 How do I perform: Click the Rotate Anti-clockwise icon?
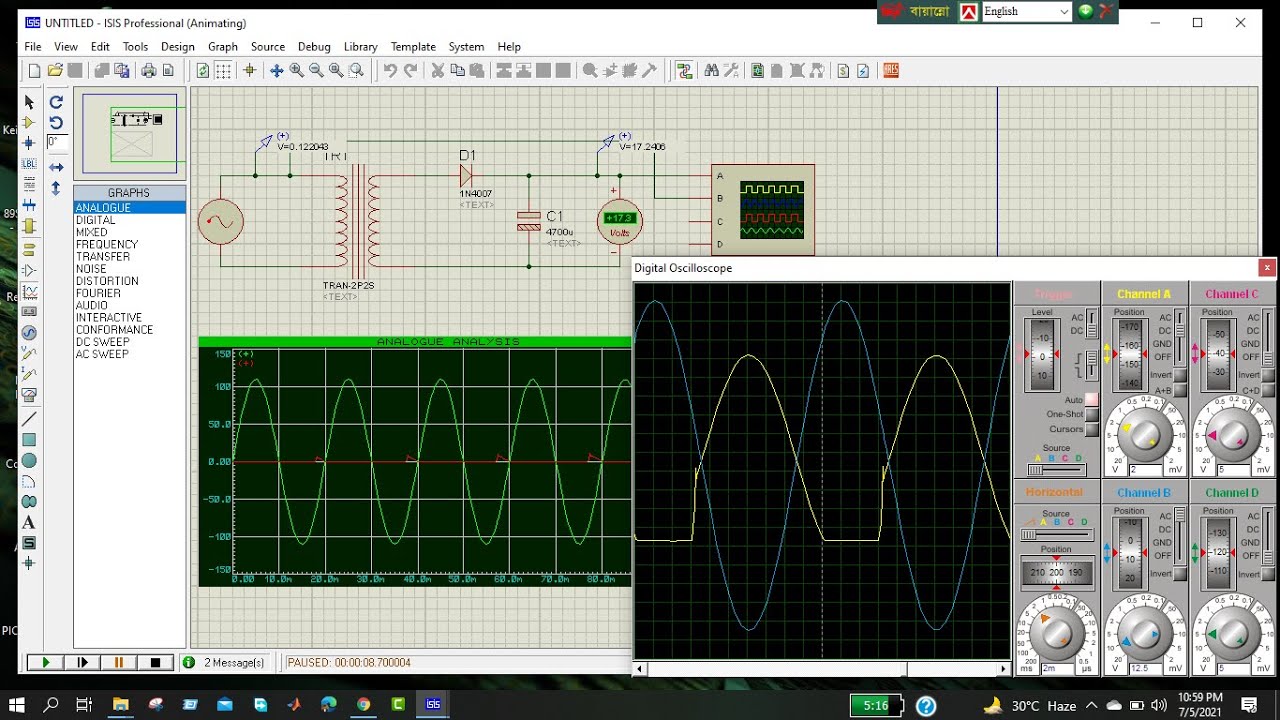57,122
